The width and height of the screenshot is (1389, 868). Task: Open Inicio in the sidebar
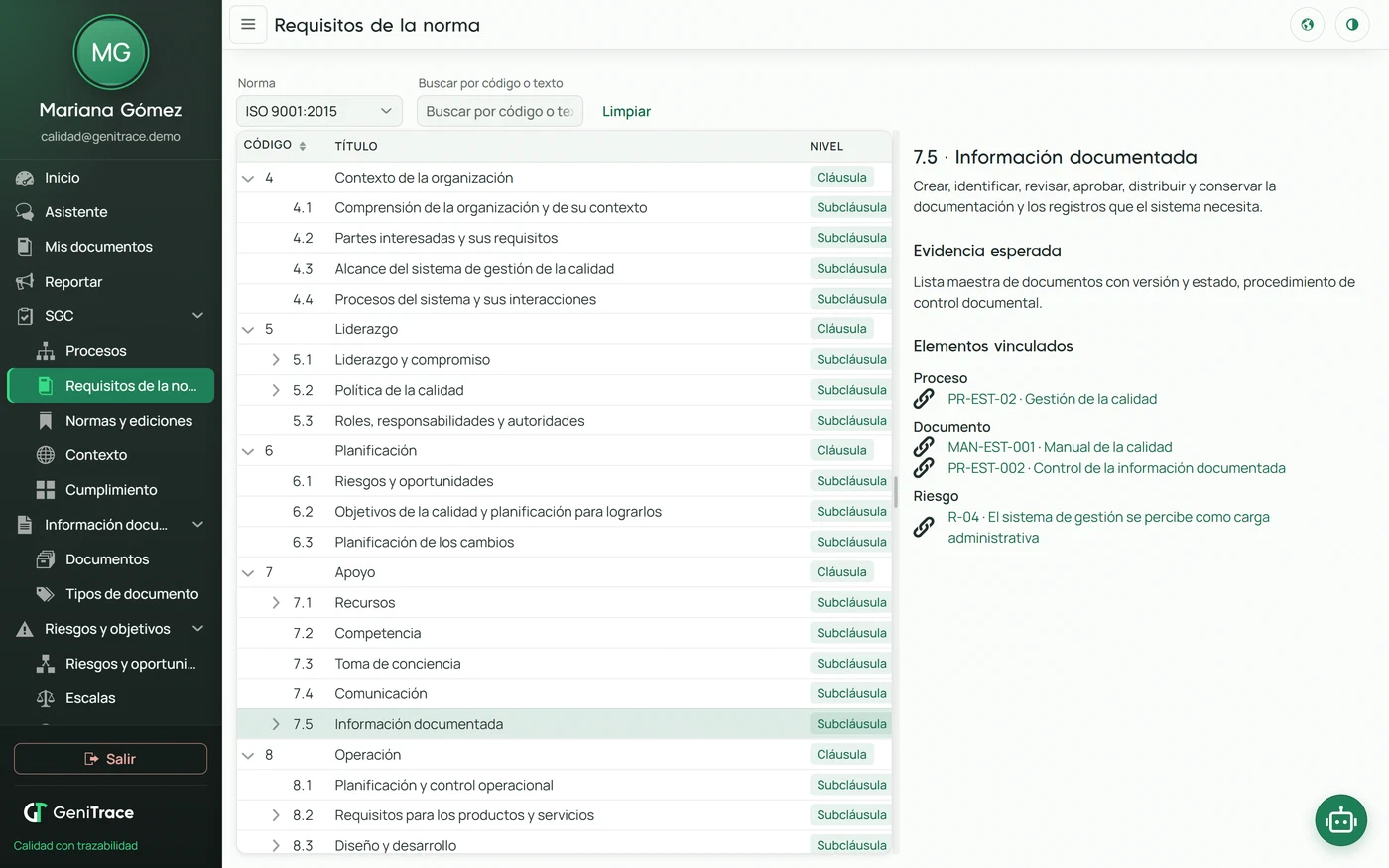pyautogui.click(x=110, y=178)
